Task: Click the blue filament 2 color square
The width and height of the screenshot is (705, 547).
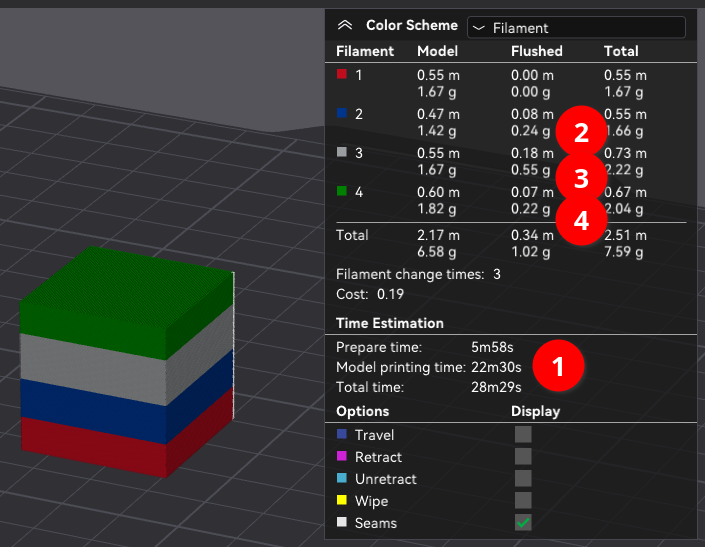Action: [x=342, y=114]
